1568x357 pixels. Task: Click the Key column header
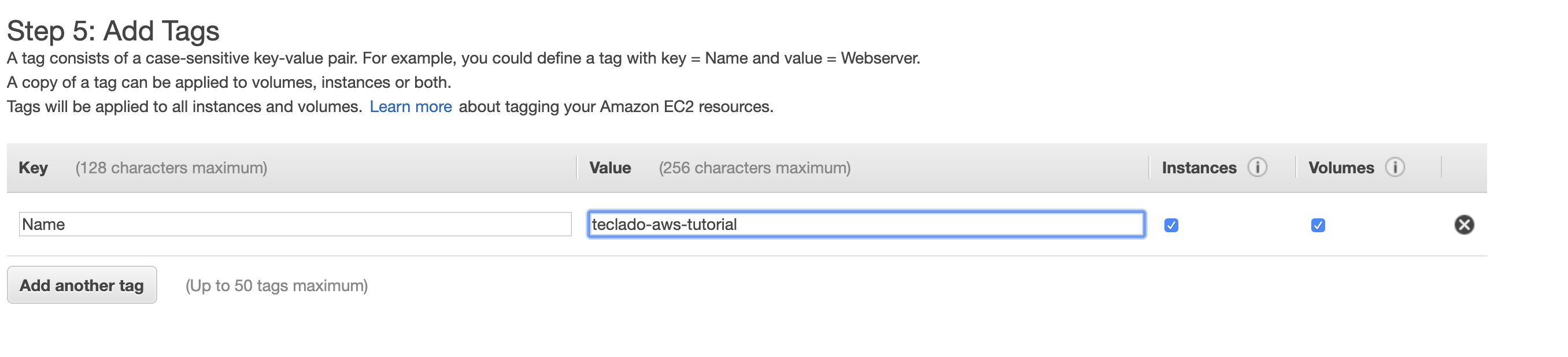click(33, 168)
